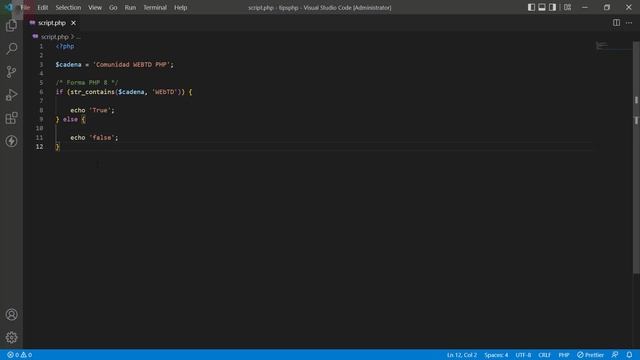
Task: Click the Prettier status item
Action: pos(590,355)
